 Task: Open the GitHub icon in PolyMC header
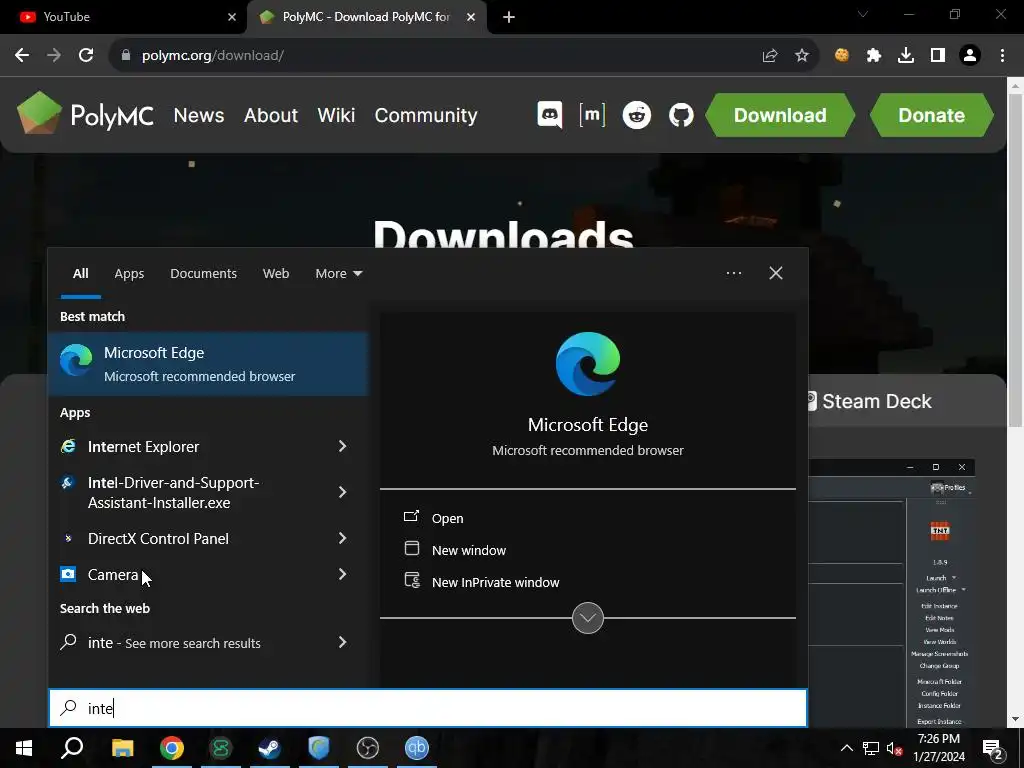[681, 116]
